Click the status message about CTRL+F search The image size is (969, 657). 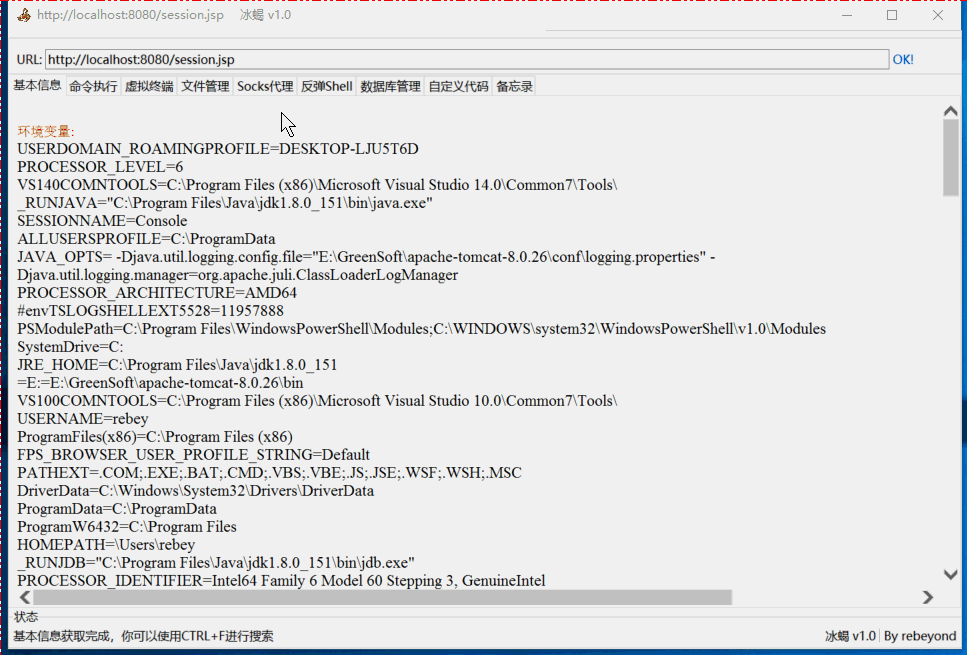tap(143, 636)
